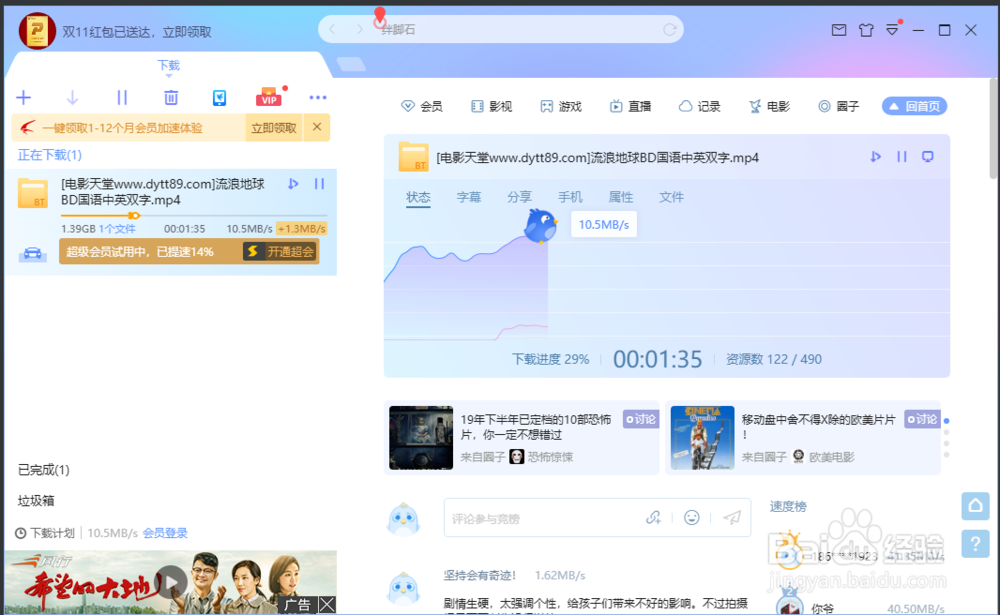Pause the 流浪地球 task in download list

(x=320, y=184)
